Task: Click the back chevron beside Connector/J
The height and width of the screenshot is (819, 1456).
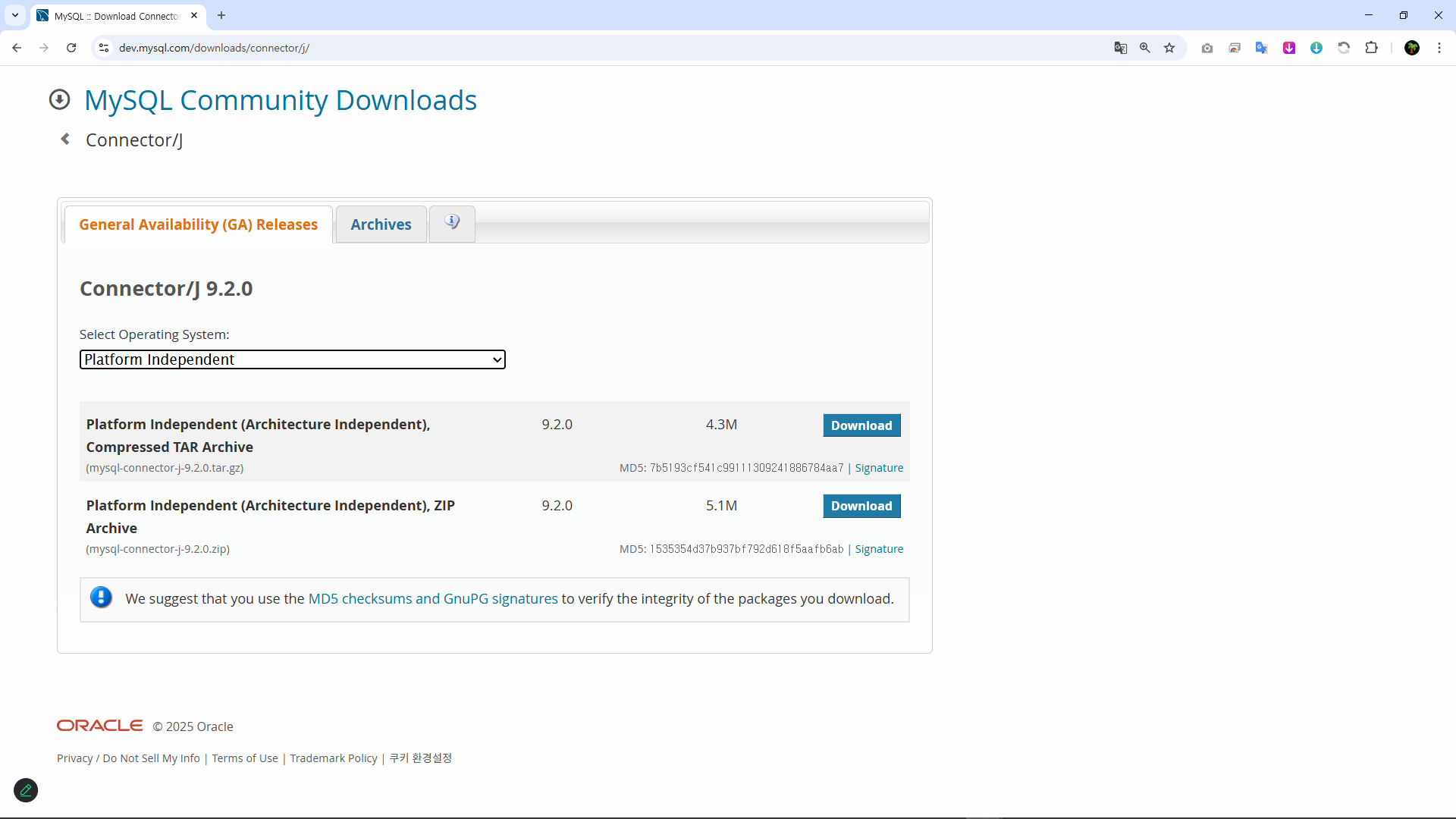Action: 65,139
